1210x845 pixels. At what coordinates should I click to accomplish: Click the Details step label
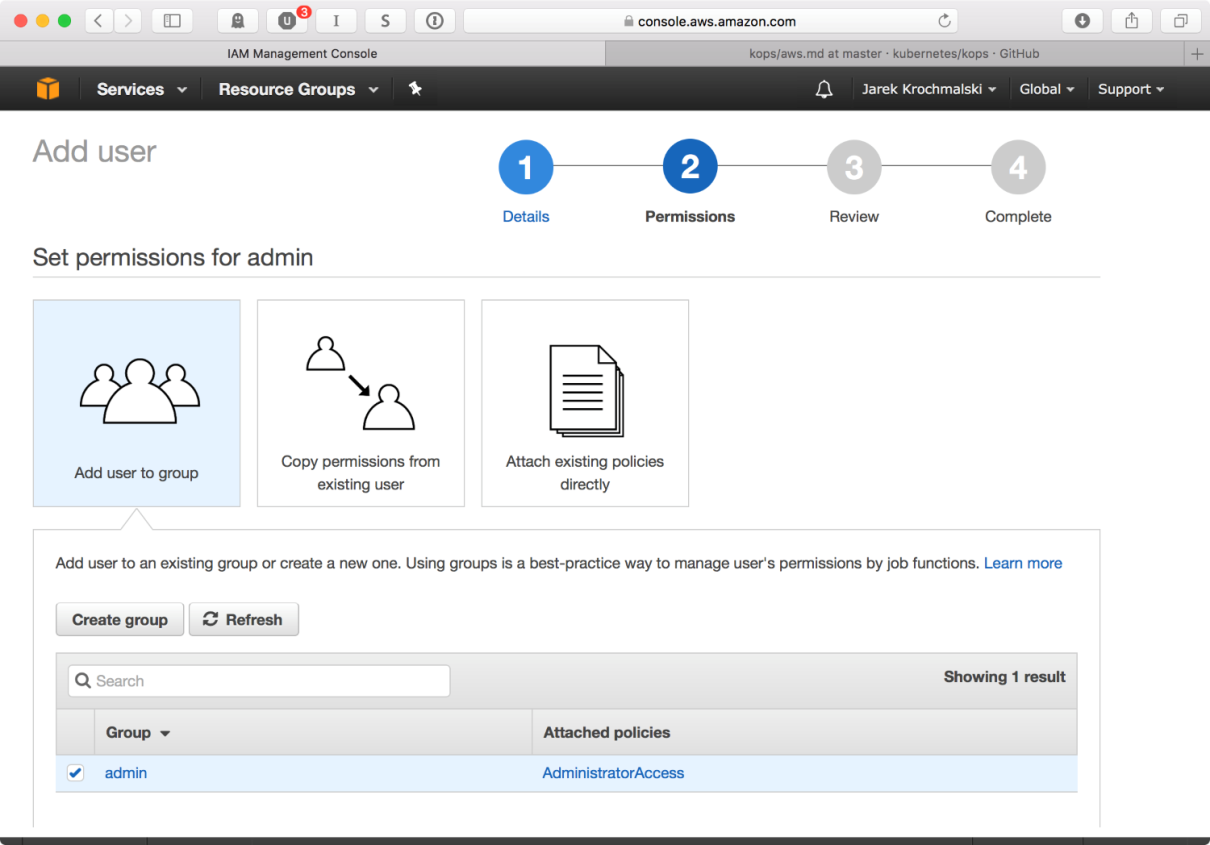[x=526, y=216]
